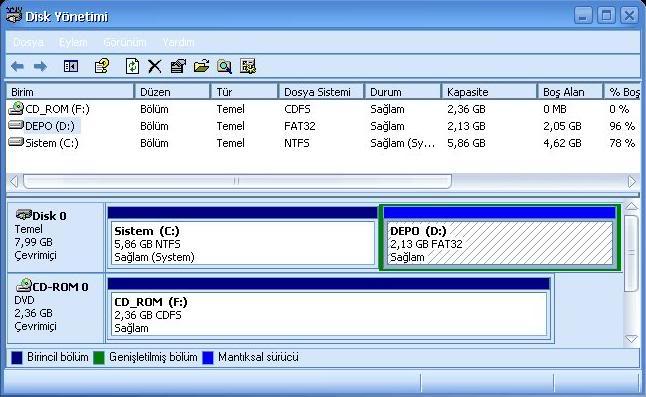Select the DEPO (D:) volume row
Image resolution: width=646 pixels, height=397 pixels.
(323, 126)
